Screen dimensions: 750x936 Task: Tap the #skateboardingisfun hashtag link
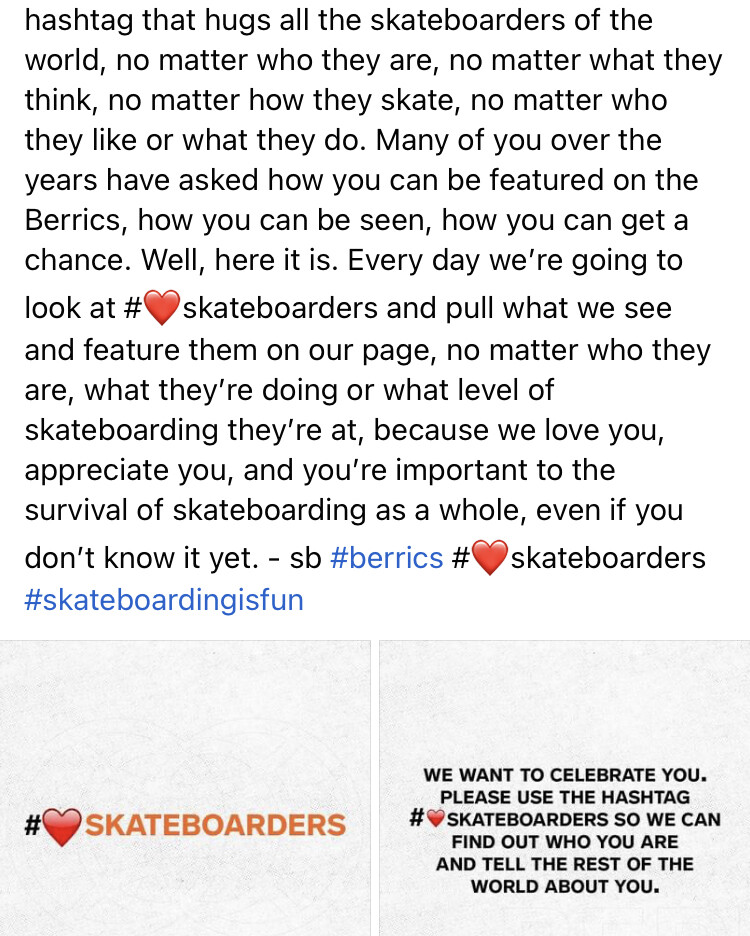click(164, 600)
